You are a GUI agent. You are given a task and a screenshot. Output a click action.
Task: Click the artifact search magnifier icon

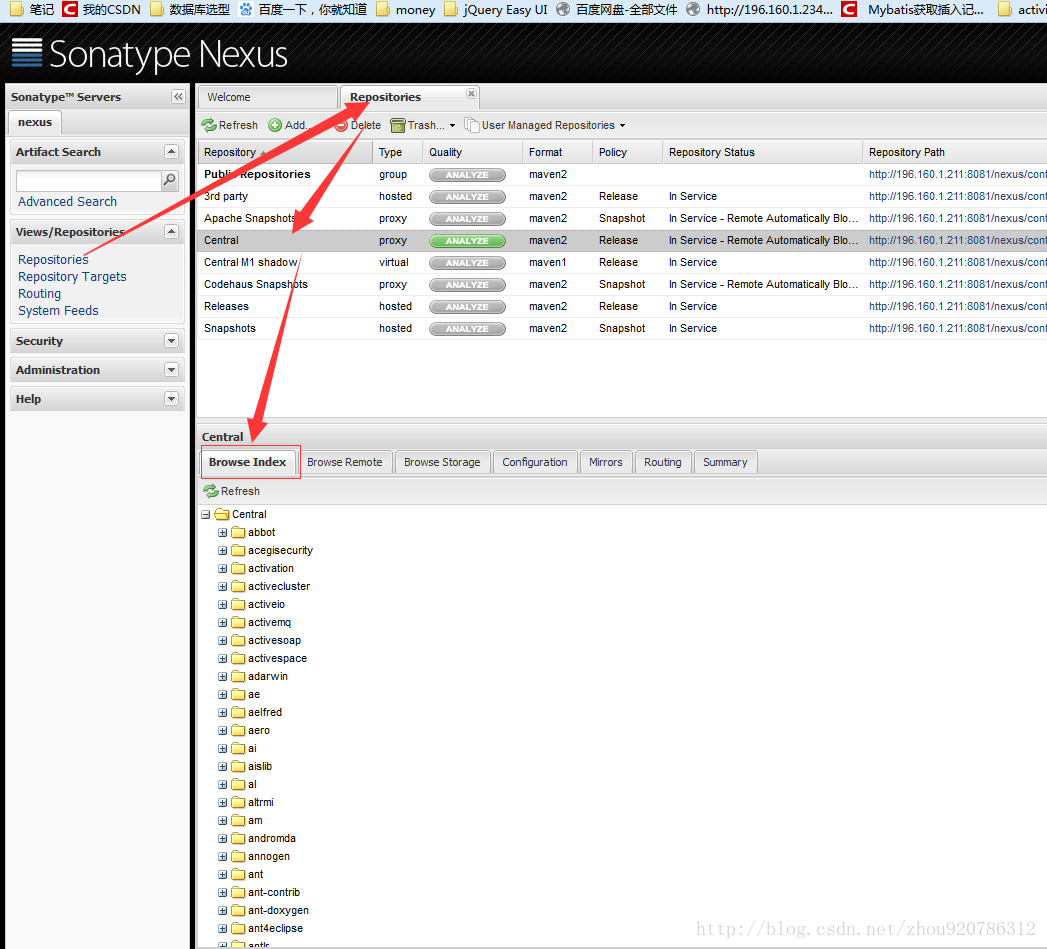coord(170,180)
